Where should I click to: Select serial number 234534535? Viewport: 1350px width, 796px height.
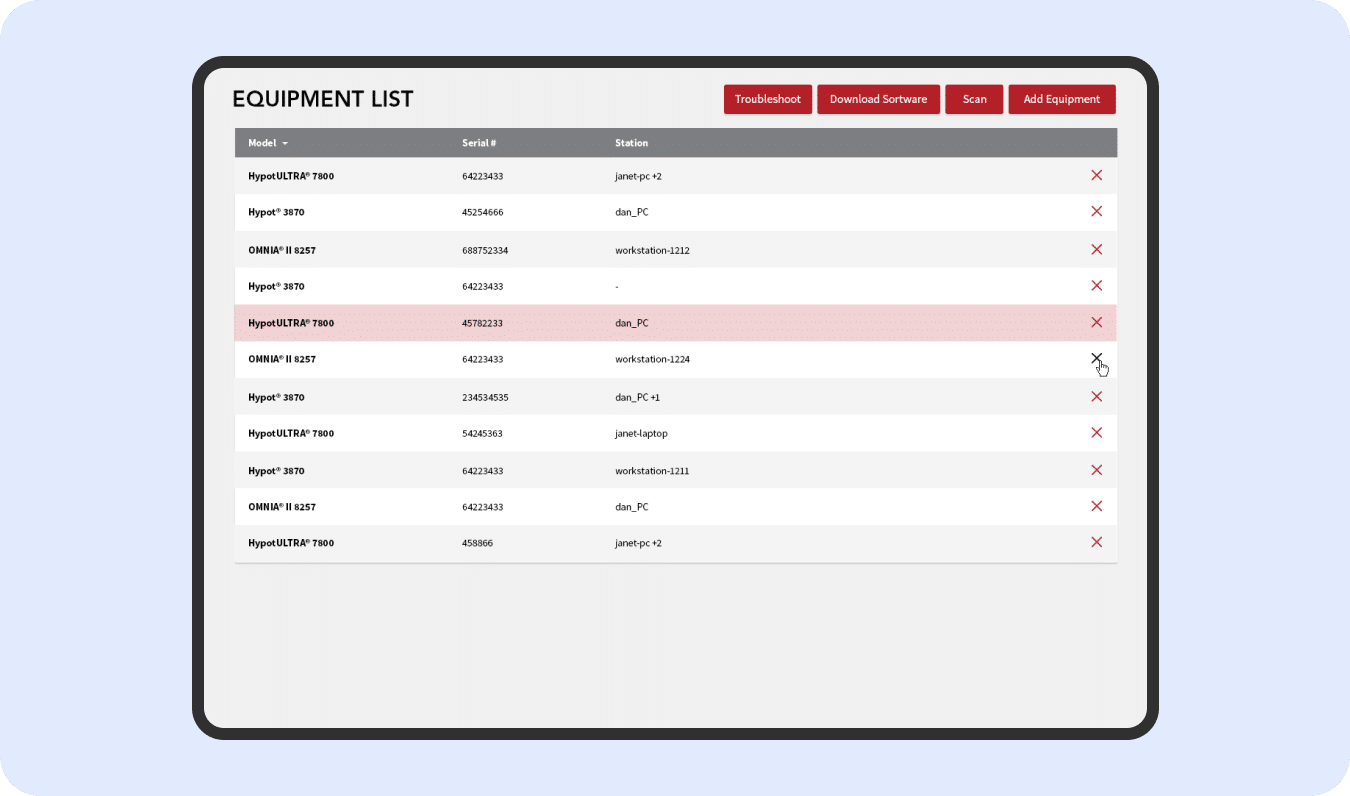(x=485, y=397)
